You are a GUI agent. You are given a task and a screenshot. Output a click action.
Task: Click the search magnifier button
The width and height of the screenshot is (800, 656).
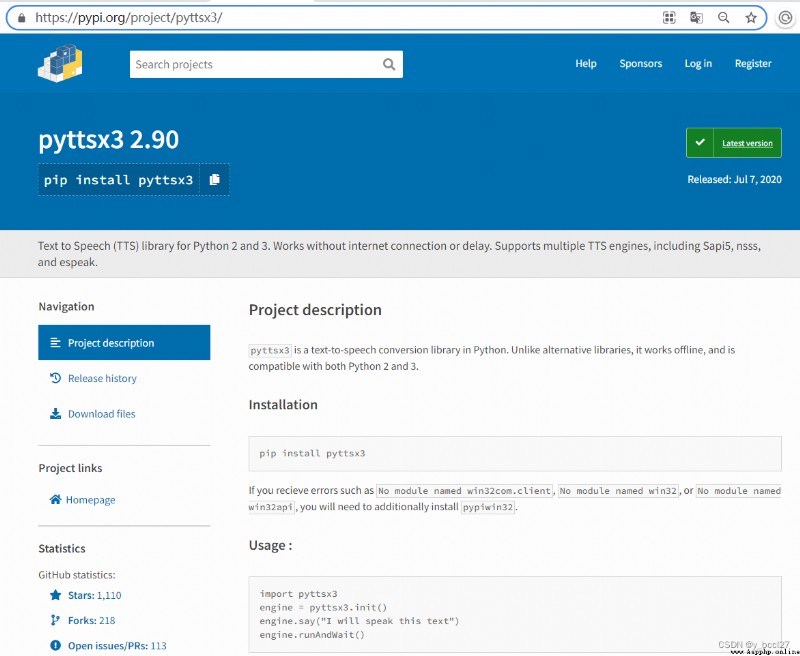pos(389,64)
